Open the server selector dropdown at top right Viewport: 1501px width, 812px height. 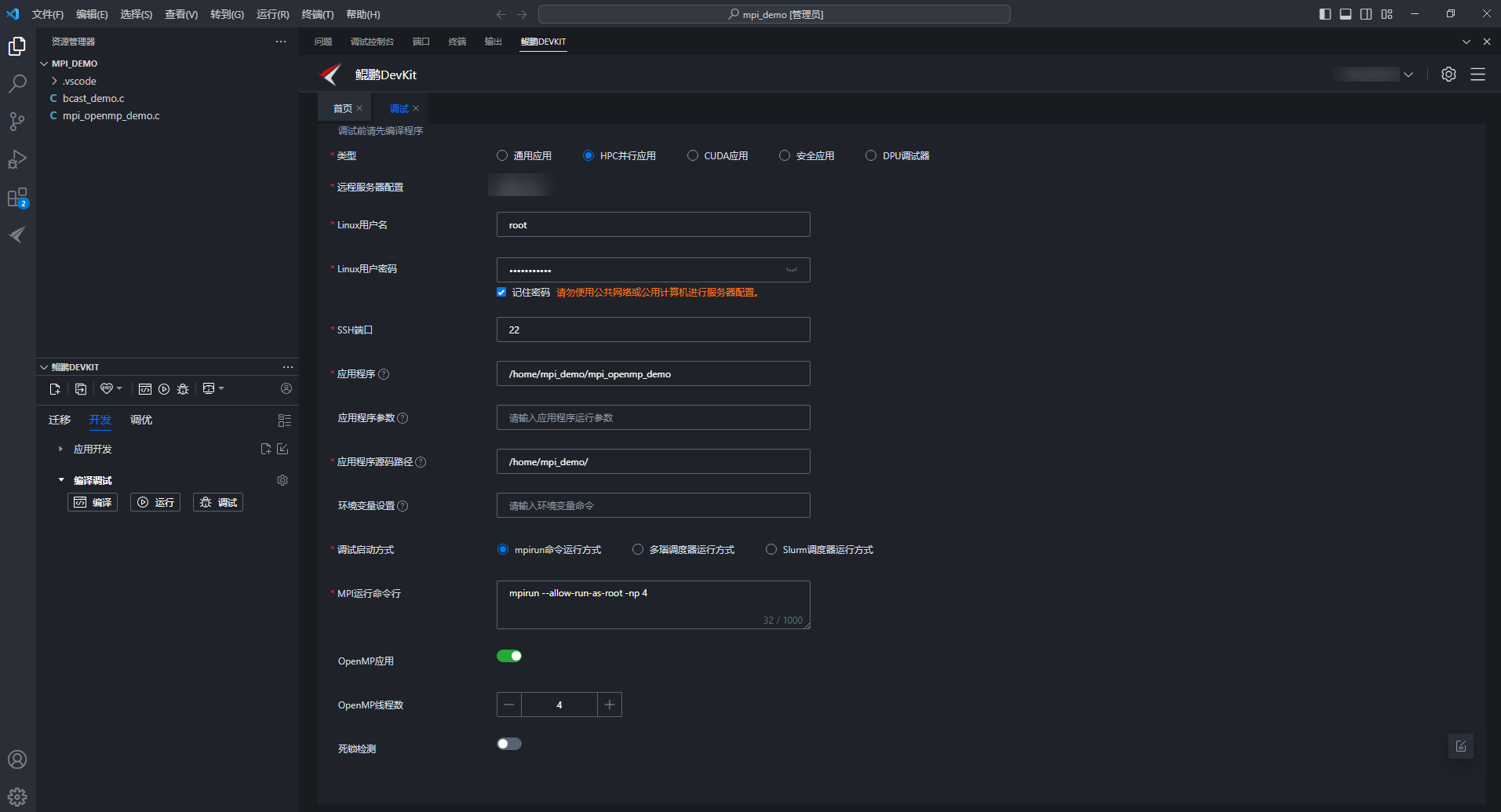(1408, 75)
